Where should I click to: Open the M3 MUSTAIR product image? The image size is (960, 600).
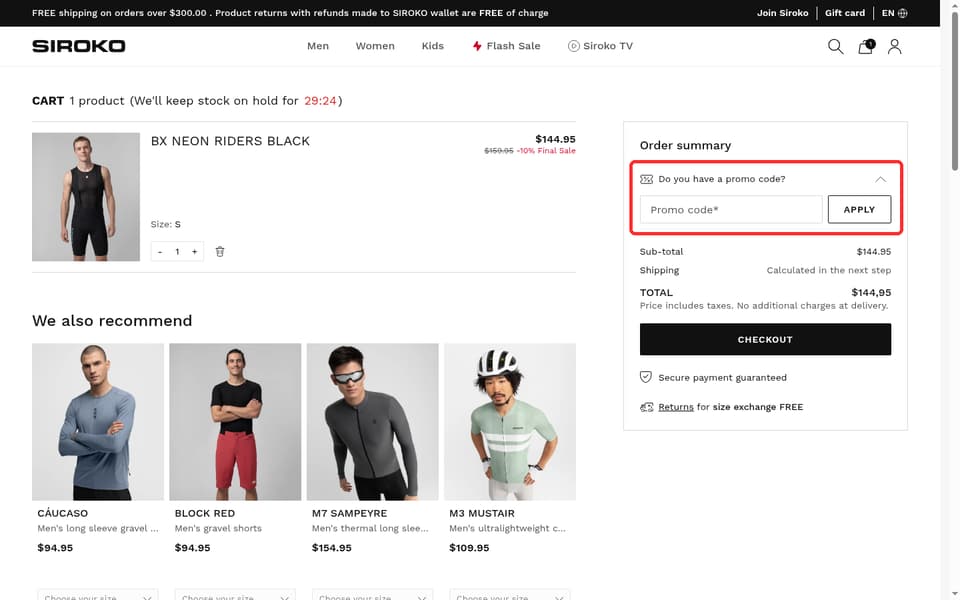tap(510, 422)
